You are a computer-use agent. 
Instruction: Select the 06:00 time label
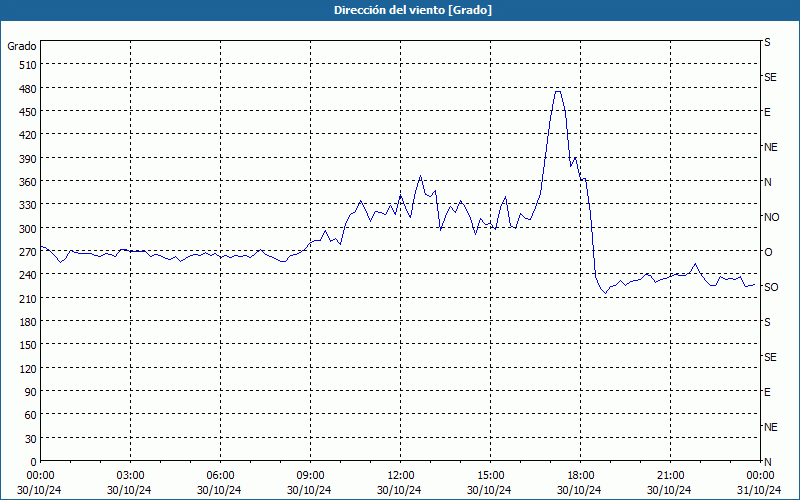pos(220,476)
